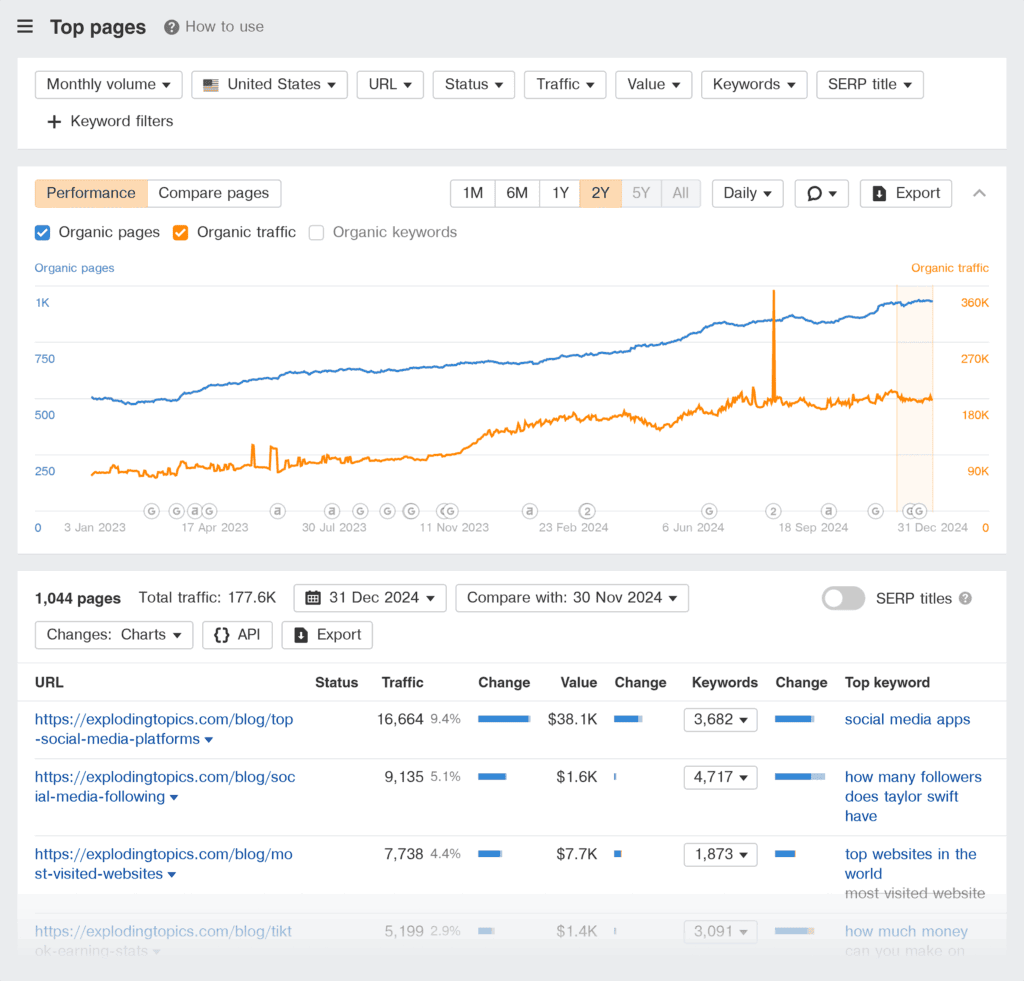Open the social media apps keyword link
This screenshot has height=981, width=1024.
907,719
